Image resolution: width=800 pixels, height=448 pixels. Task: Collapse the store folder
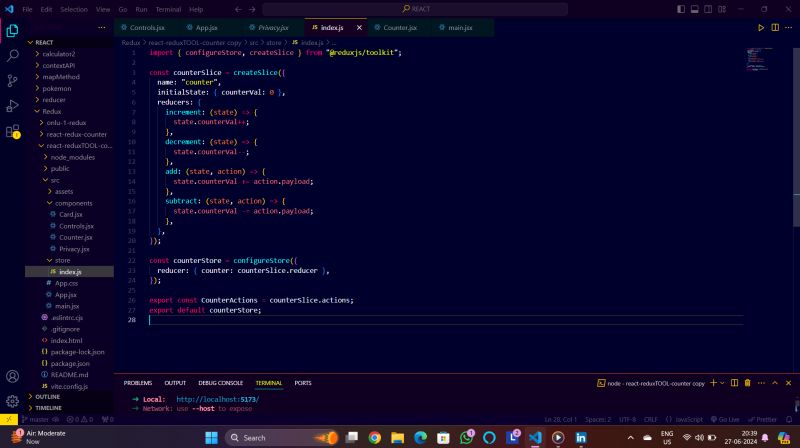tap(62, 260)
